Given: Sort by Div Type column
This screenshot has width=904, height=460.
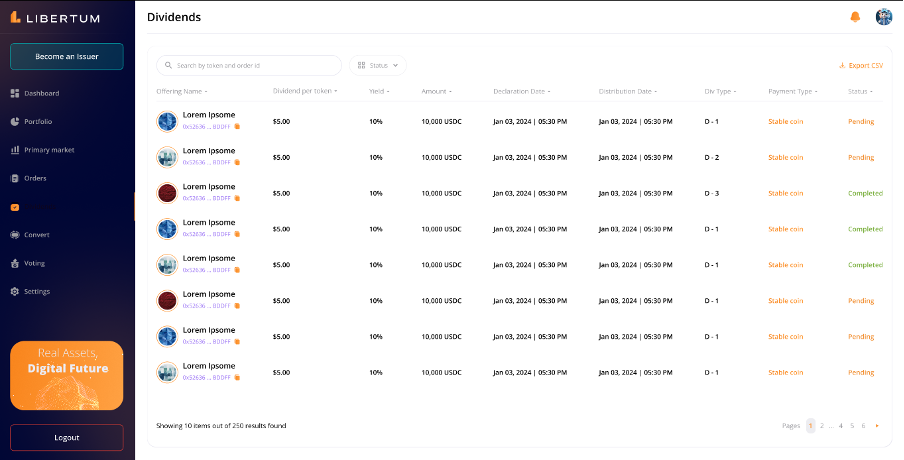Looking at the screenshot, I should tap(720, 91).
